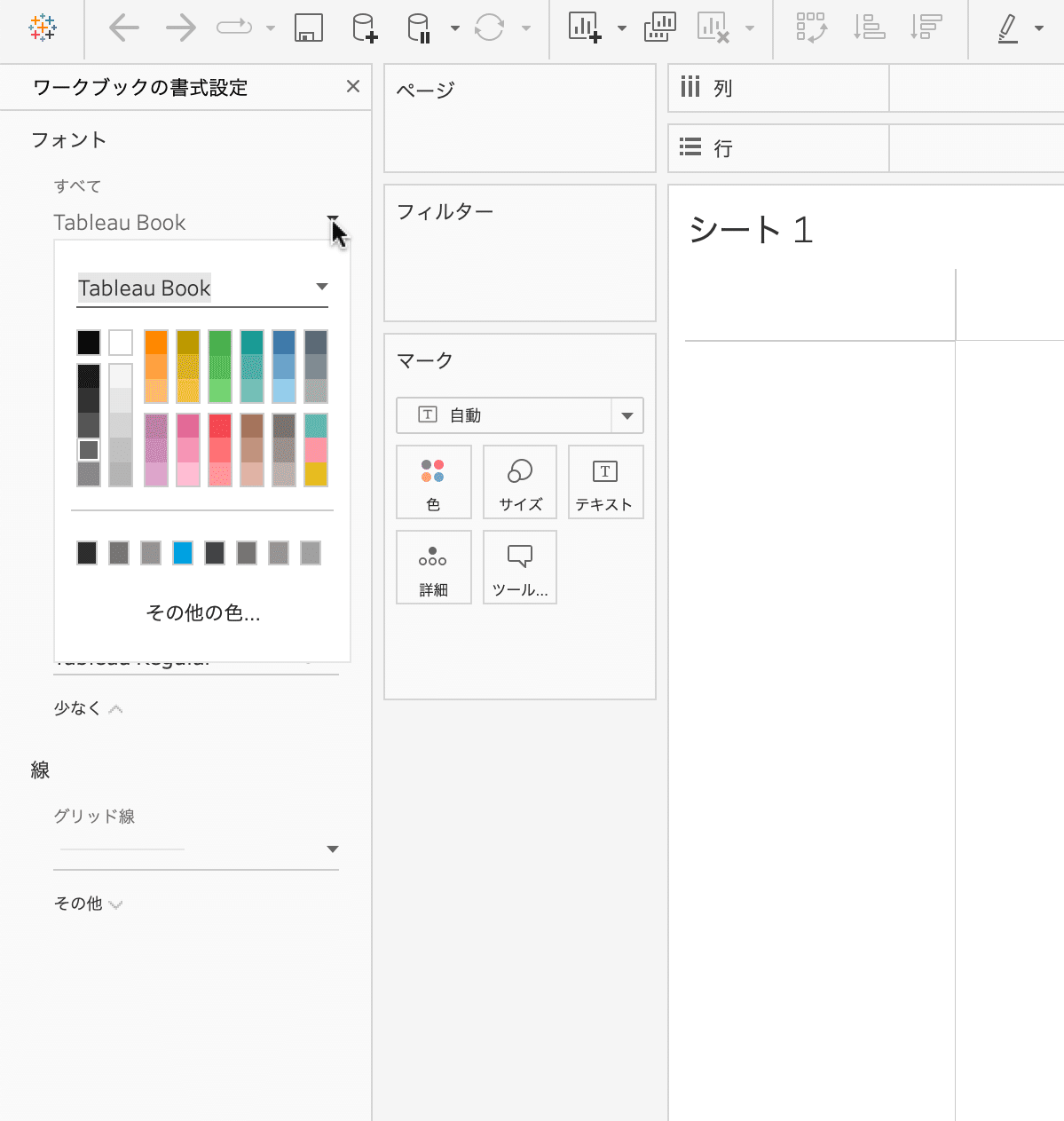1064x1121 pixels.
Task: Select the red color swatch
Action: coord(220,426)
